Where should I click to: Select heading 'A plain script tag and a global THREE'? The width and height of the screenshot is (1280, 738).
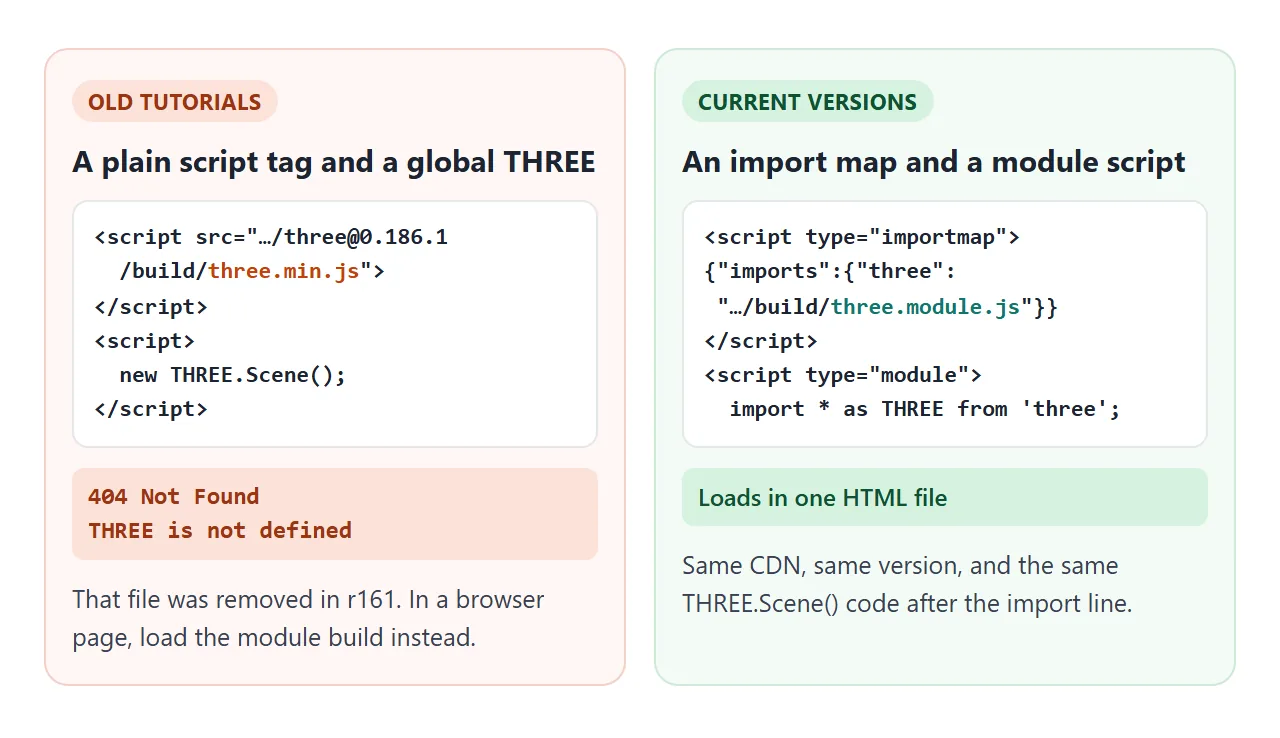[x=334, y=162]
